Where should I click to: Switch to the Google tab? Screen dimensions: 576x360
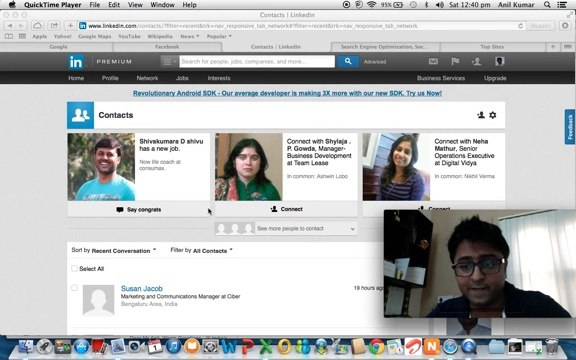coord(58,47)
